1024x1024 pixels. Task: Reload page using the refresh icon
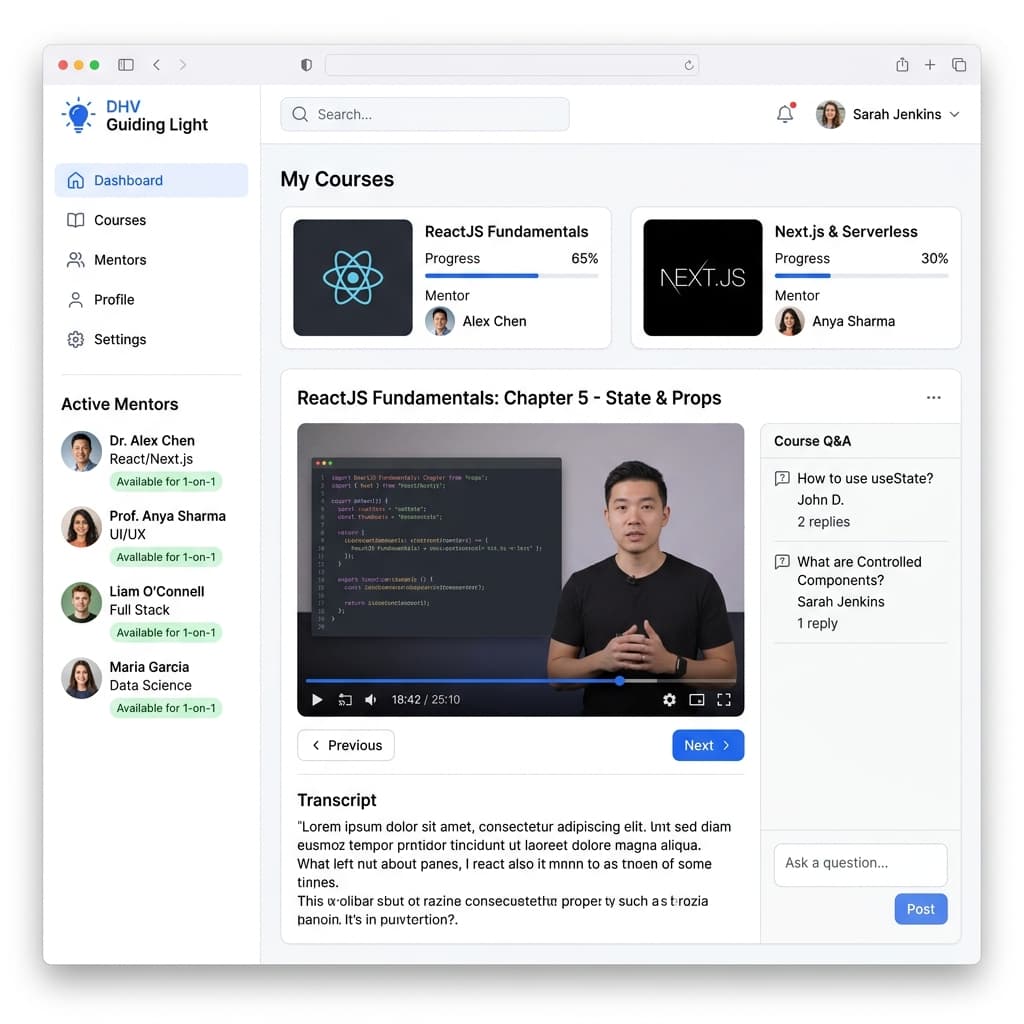(688, 65)
